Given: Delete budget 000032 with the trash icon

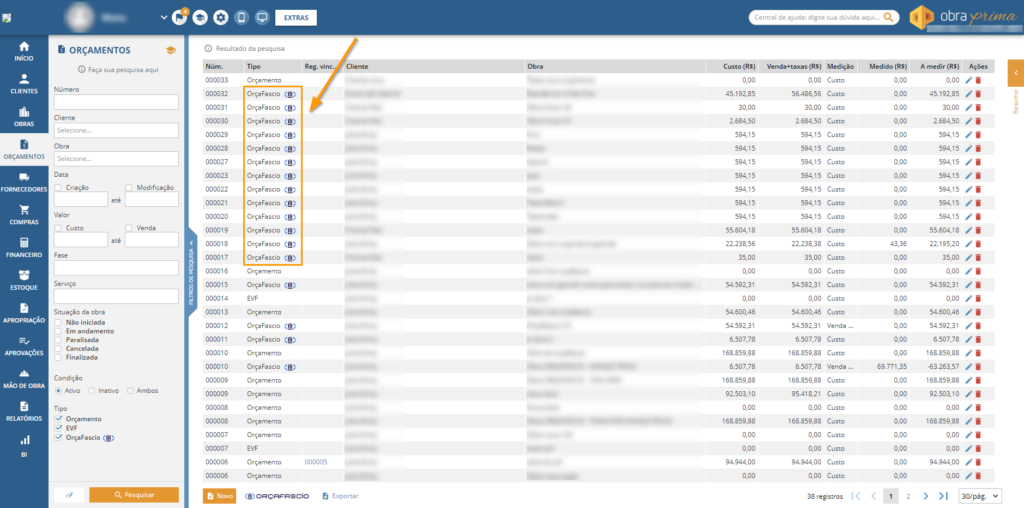Looking at the screenshot, I should [978, 93].
